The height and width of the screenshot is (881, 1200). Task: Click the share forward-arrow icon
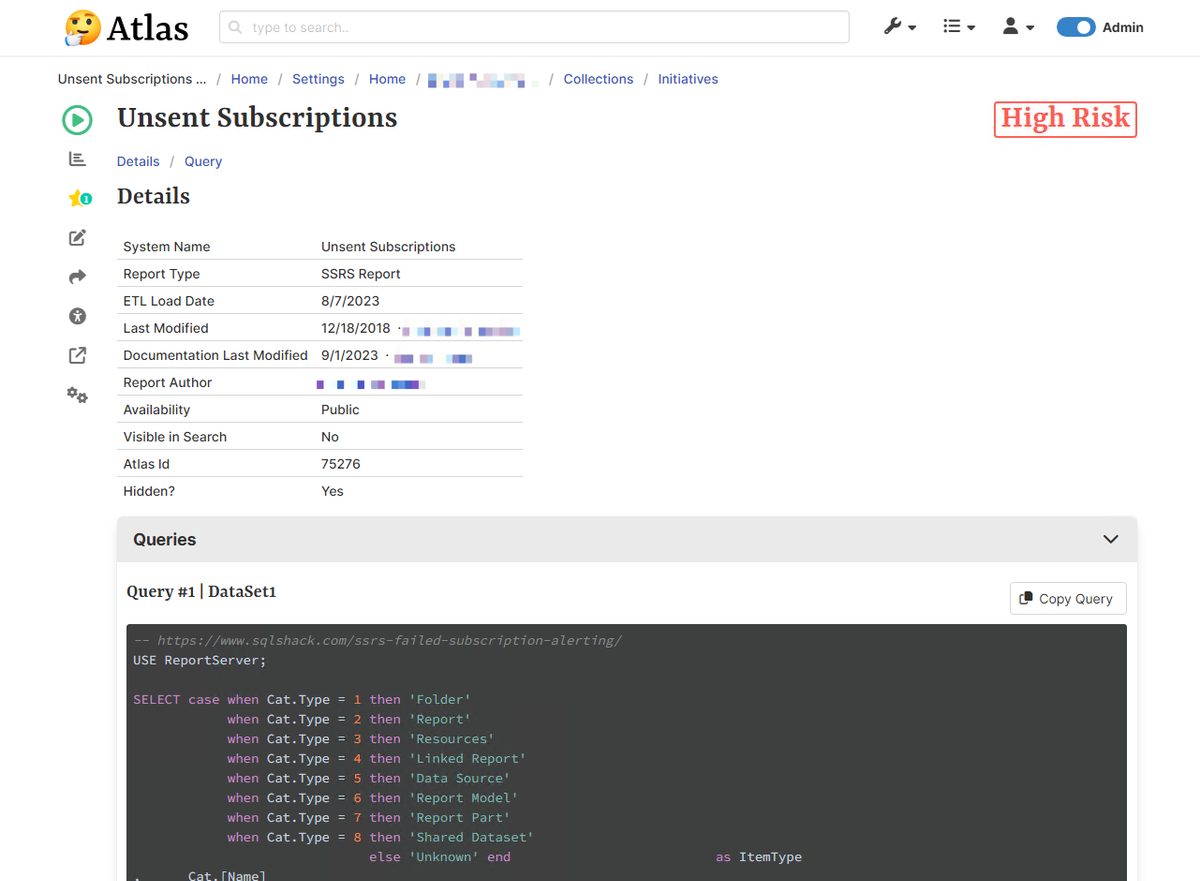[x=77, y=276]
